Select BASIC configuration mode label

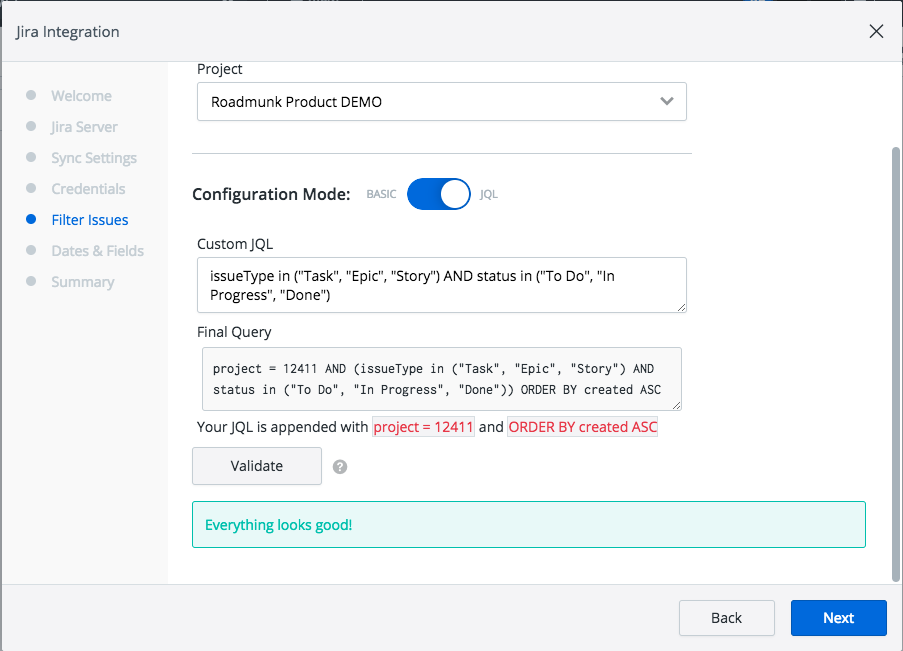(x=381, y=195)
